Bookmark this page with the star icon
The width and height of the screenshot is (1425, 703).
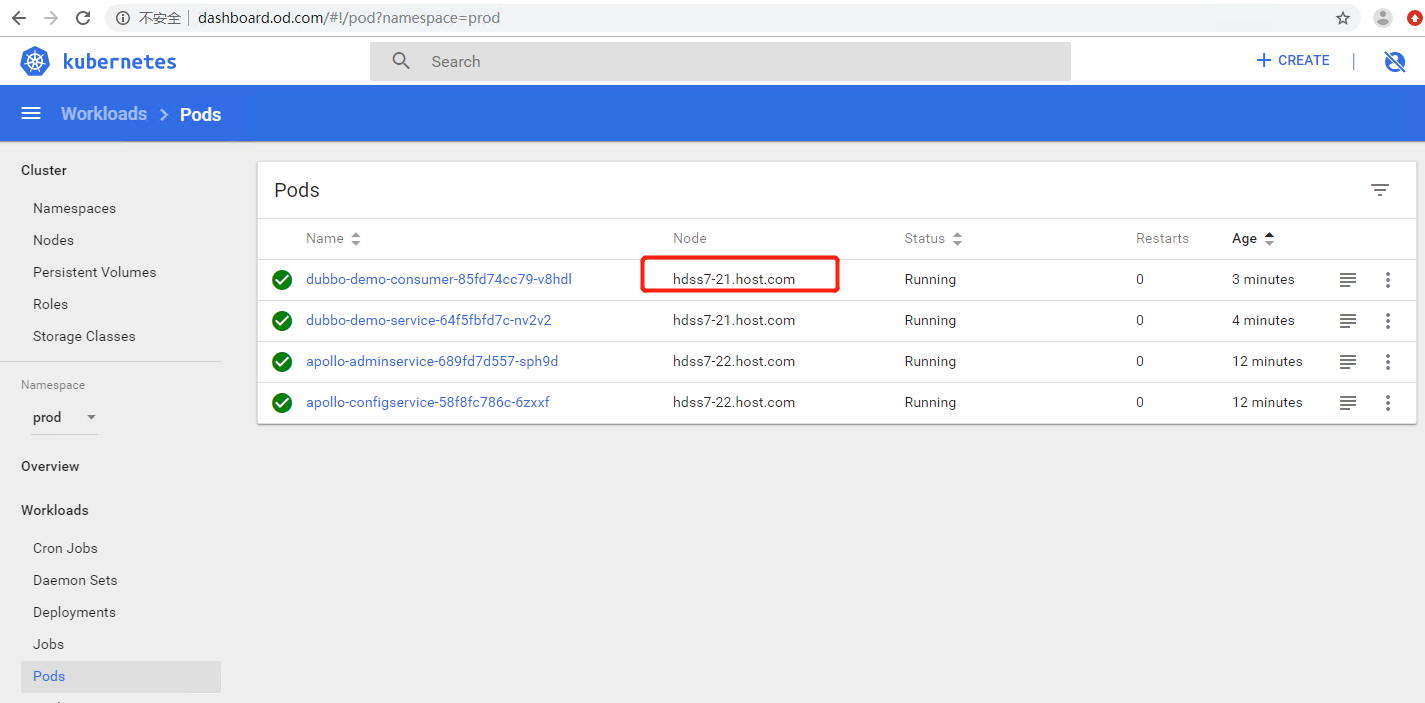pos(1343,18)
